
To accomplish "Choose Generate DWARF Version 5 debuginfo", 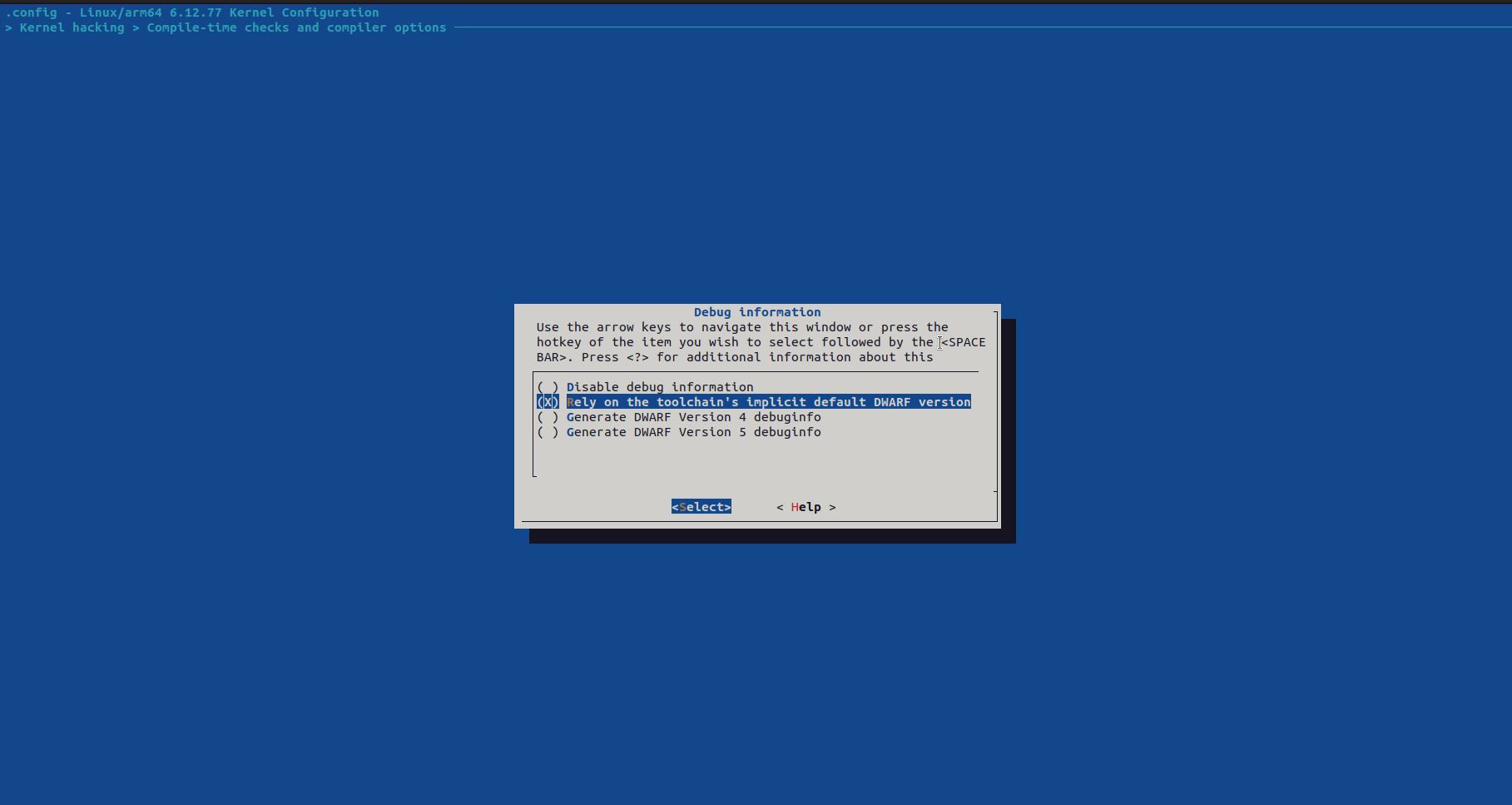I will [x=679, y=432].
